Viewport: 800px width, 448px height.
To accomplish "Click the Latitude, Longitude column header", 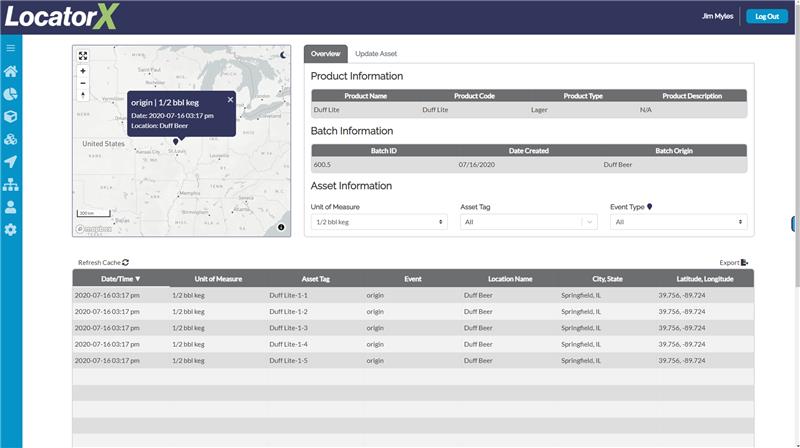I will point(705,279).
